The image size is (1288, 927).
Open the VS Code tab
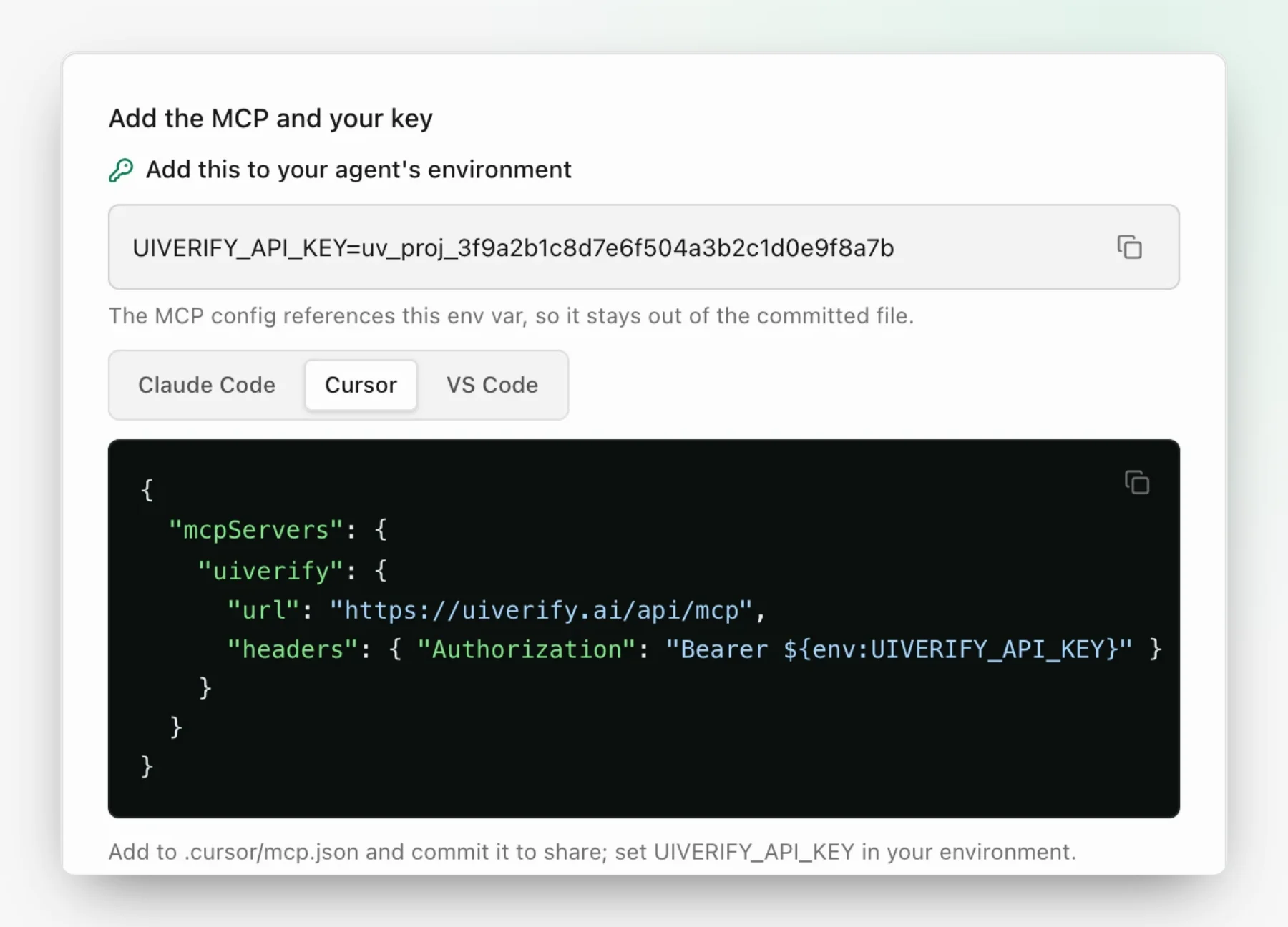[x=492, y=385]
